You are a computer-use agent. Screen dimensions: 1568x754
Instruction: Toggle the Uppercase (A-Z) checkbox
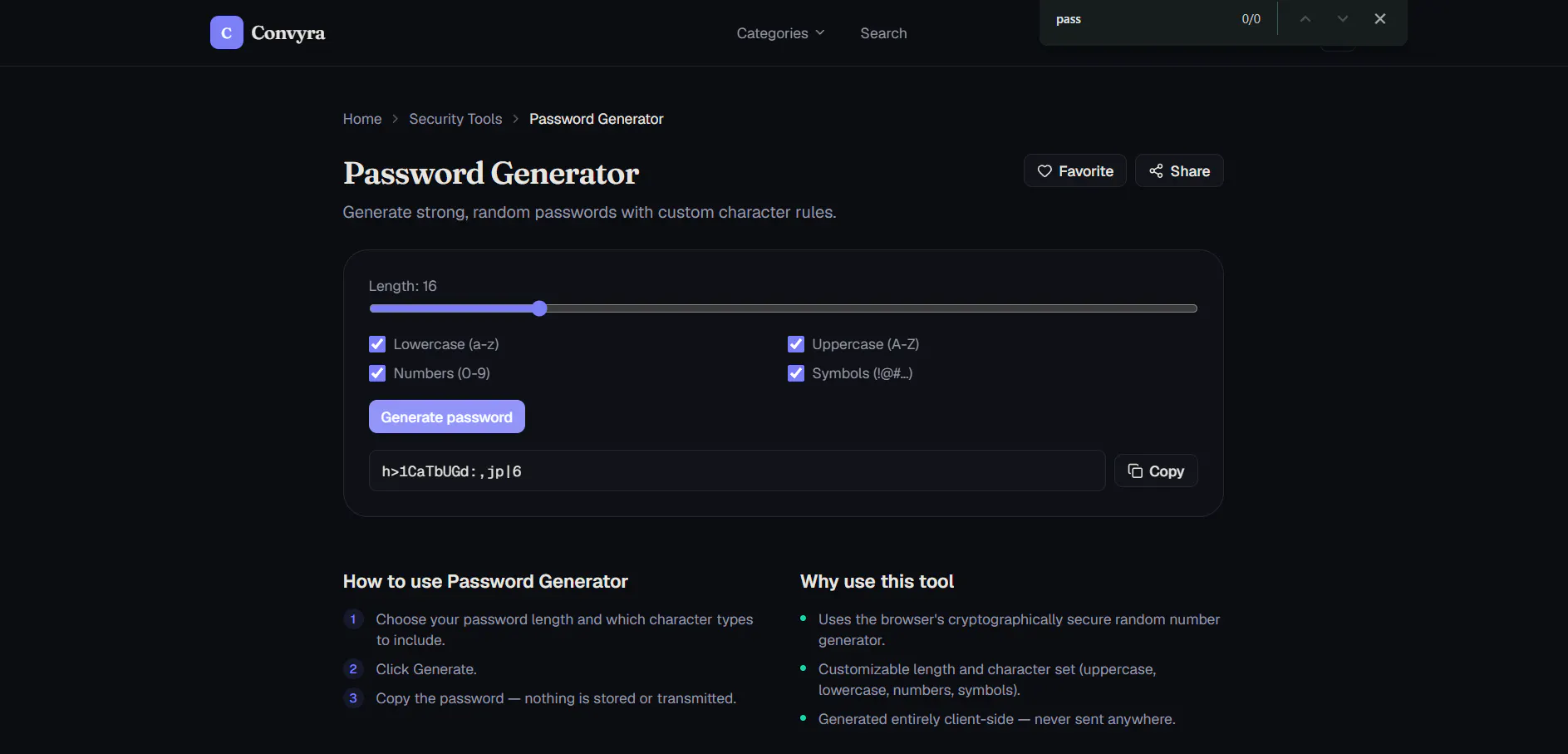pos(795,344)
